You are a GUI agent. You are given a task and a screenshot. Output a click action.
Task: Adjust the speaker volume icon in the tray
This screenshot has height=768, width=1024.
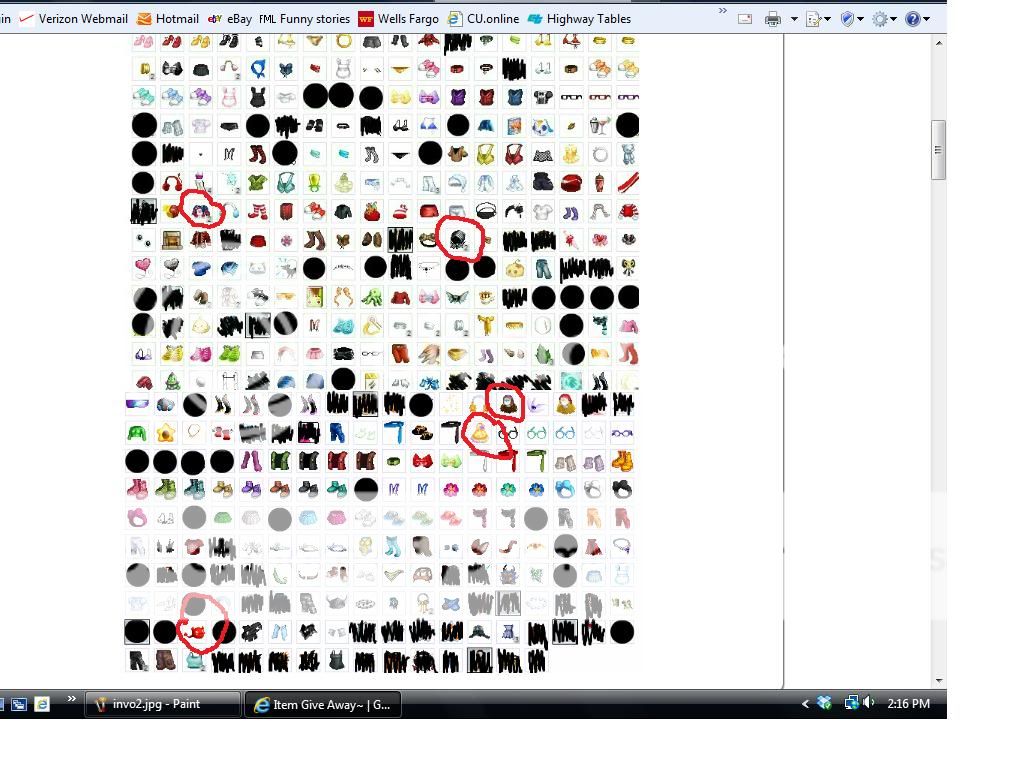coord(868,703)
